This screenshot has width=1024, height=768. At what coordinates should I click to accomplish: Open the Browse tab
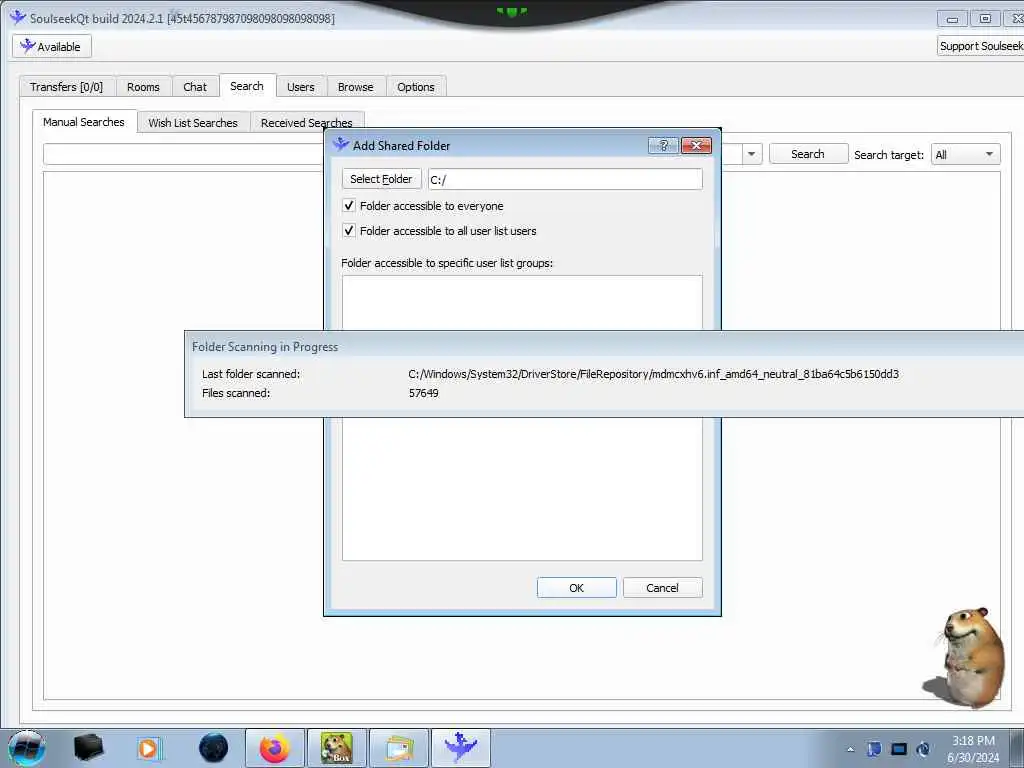click(x=355, y=87)
